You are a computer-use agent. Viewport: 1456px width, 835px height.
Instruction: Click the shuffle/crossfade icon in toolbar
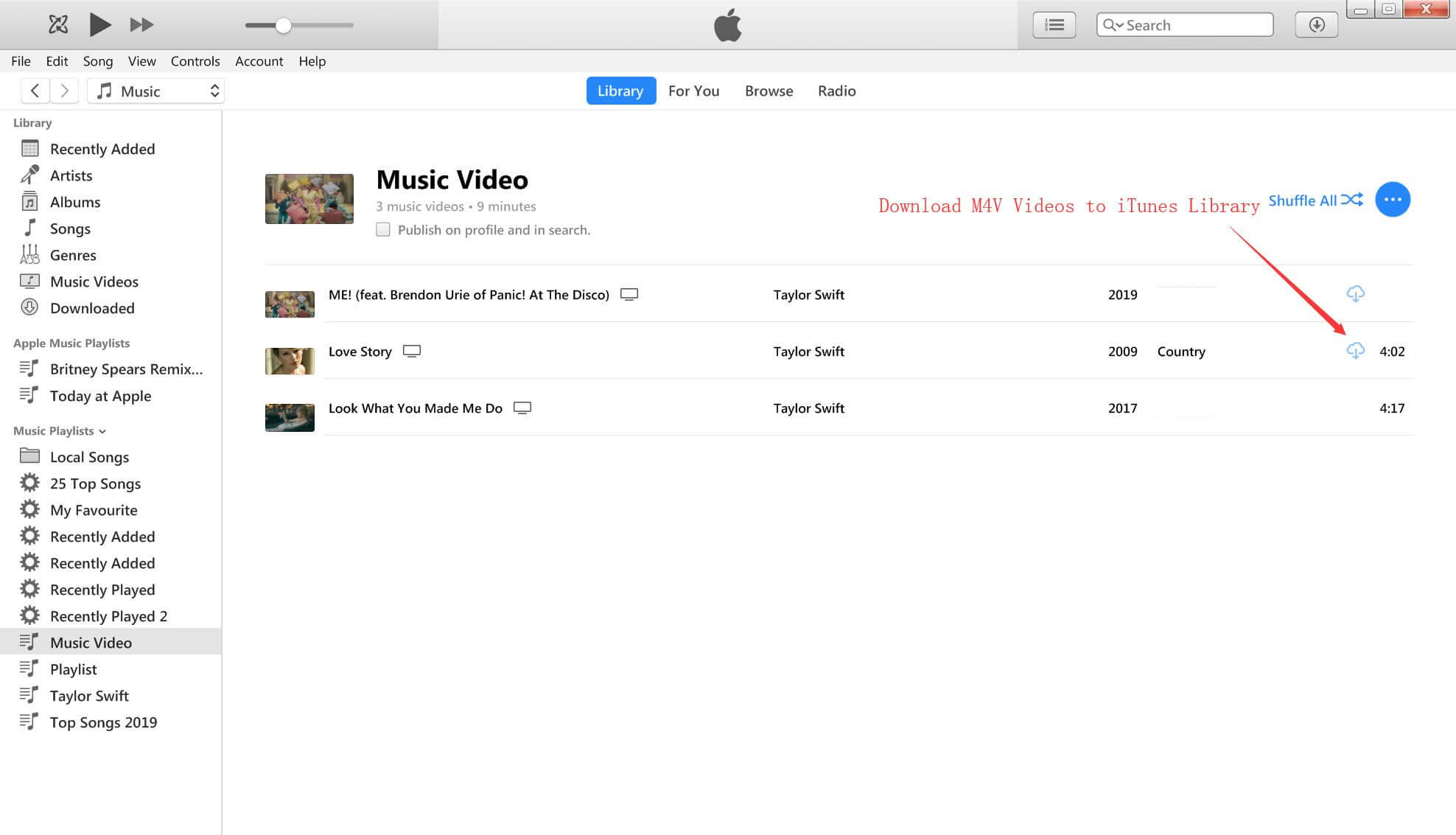(x=57, y=24)
